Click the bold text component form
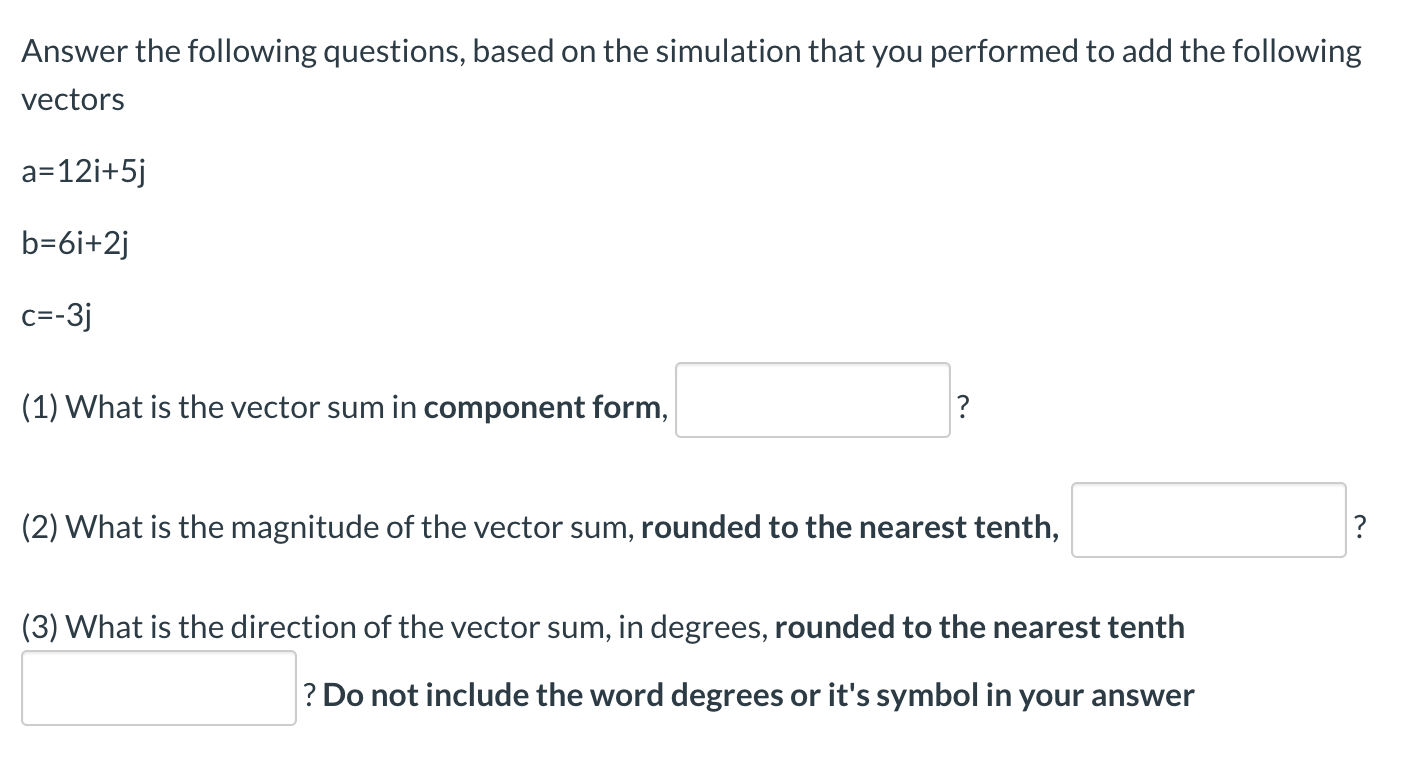Image resolution: width=1407 pixels, height=759 pixels. pyautogui.click(x=543, y=408)
